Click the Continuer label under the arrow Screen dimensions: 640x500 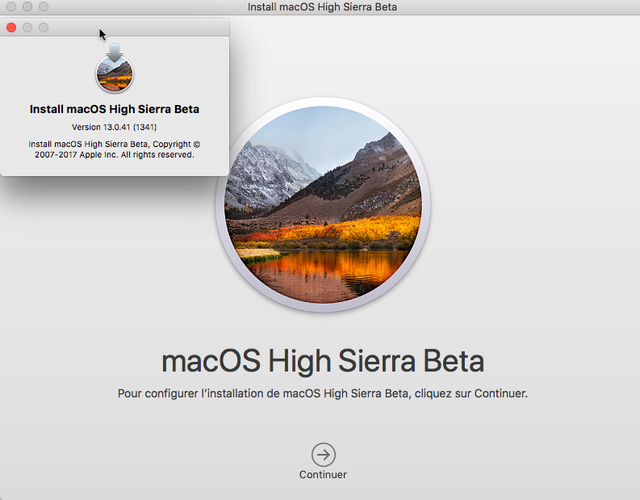[323, 475]
